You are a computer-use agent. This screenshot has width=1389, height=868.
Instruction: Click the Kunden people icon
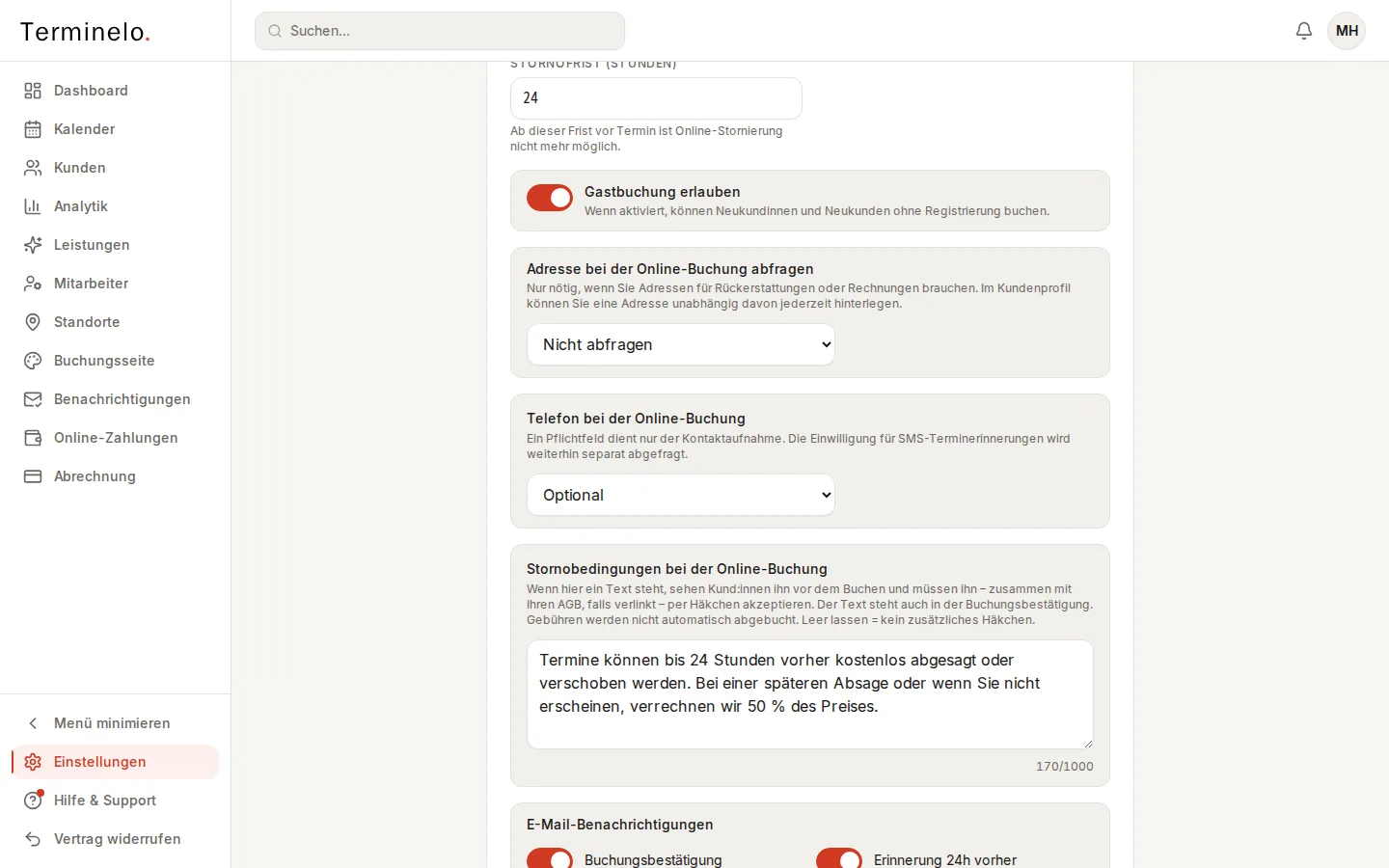tap(33, 168)
